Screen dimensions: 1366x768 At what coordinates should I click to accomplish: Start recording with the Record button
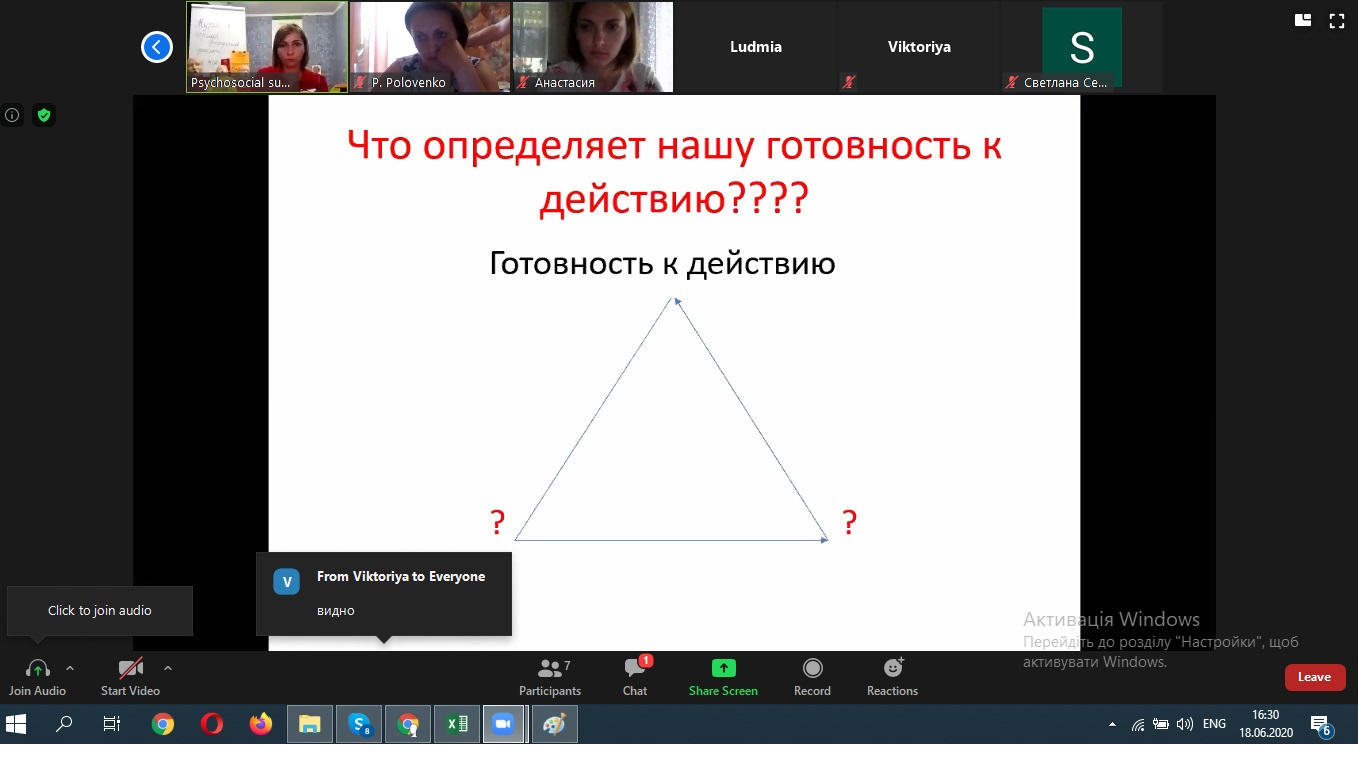(812, 677)
